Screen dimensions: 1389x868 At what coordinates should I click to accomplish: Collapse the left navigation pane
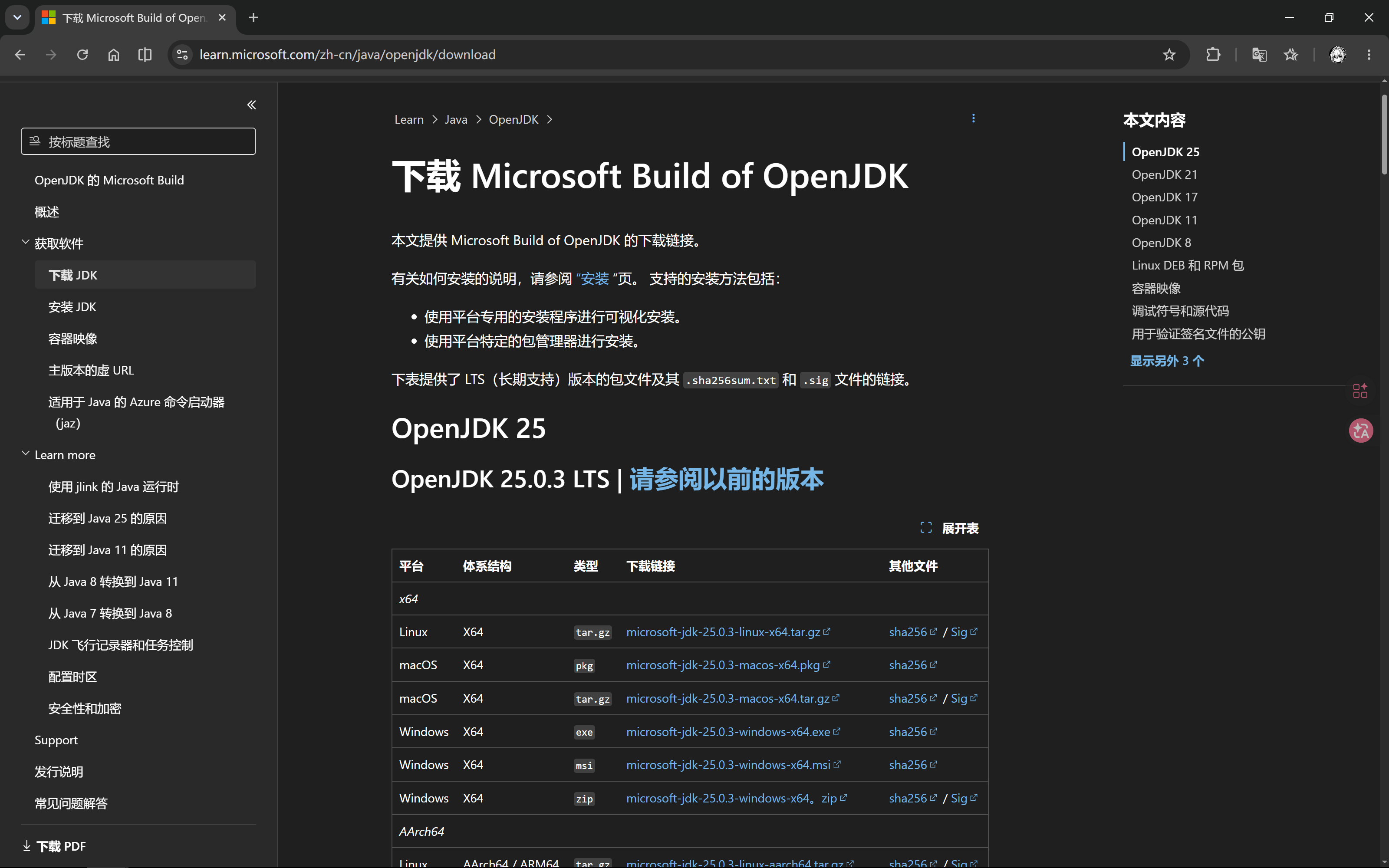[251, 105]
